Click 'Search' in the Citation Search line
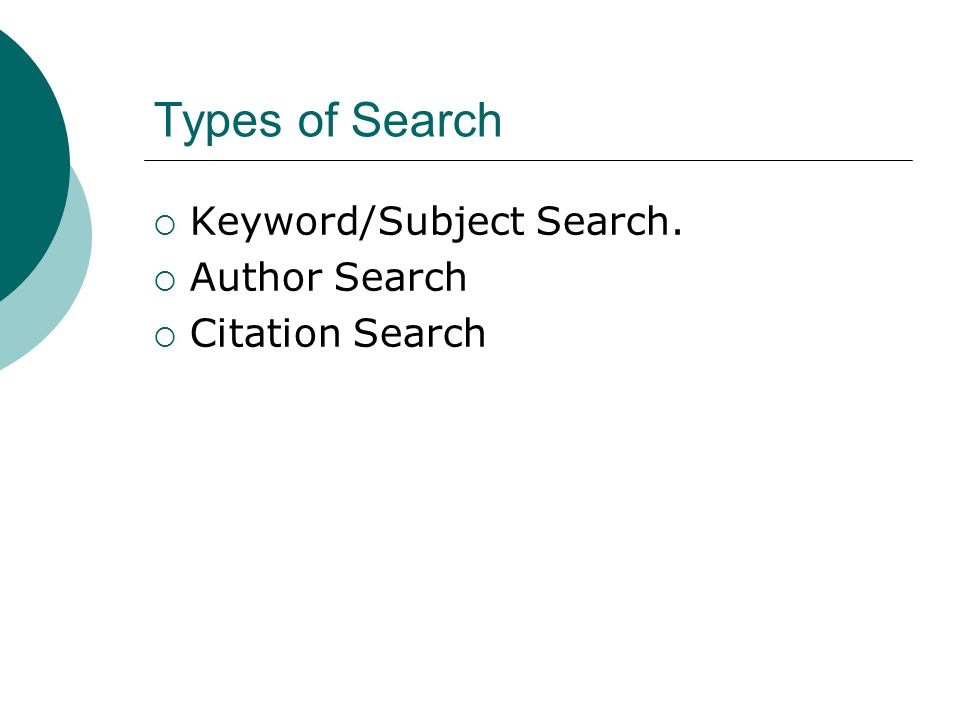Screen dimensions: 960x720 pos(419,334)
